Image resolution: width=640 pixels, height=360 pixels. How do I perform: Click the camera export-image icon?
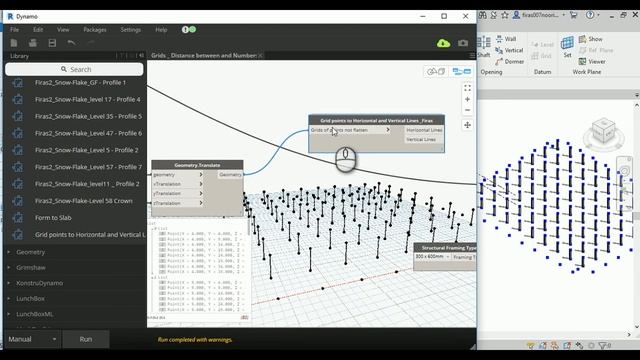pyautogui.click(x=463, y=43)
